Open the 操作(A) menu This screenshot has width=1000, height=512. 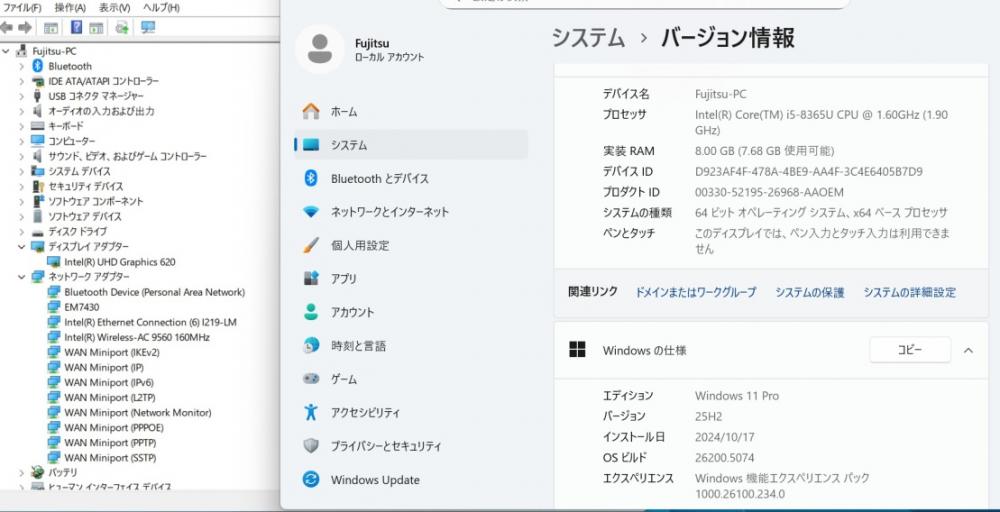tap(70, 8)
